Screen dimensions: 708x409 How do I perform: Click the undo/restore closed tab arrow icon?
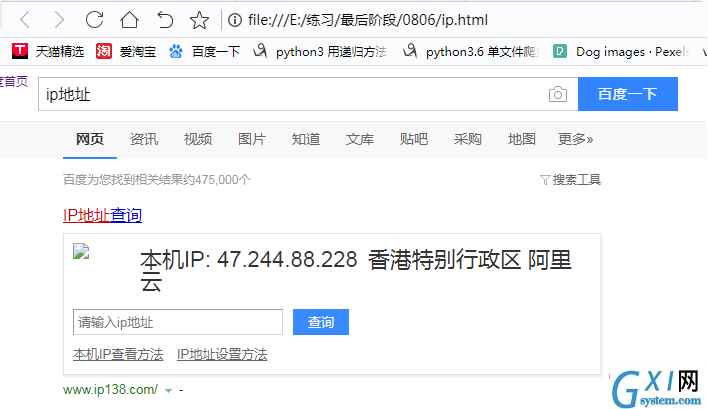click(165, 20)
